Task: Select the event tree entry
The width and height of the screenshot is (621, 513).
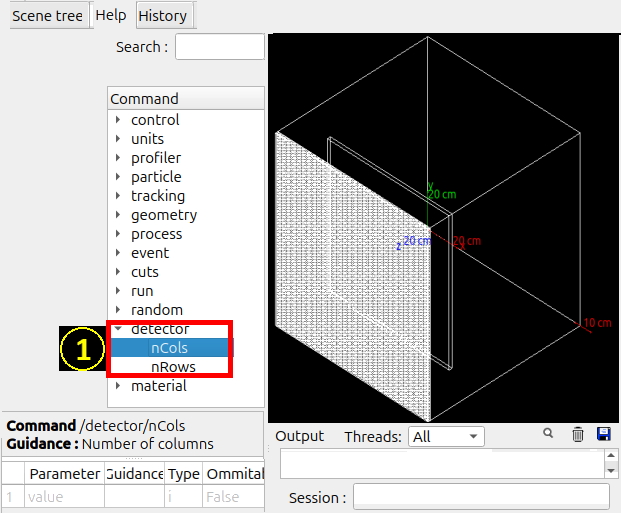Action: coord(150,253)
